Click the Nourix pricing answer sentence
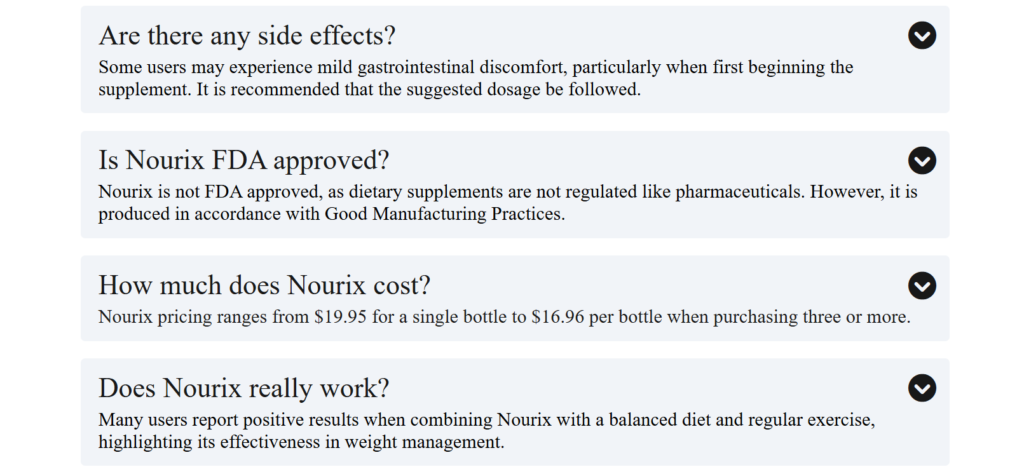This screenshot has width=1024, height=474. [x=504, y=317]
